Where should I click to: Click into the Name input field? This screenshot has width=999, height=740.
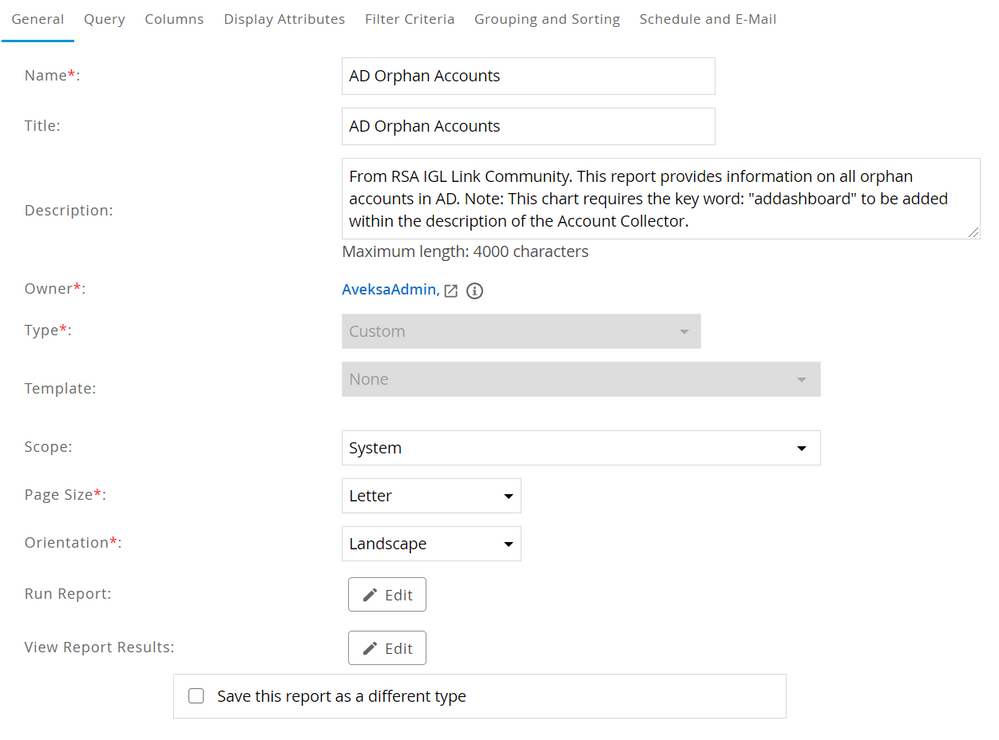click(528, 76)
